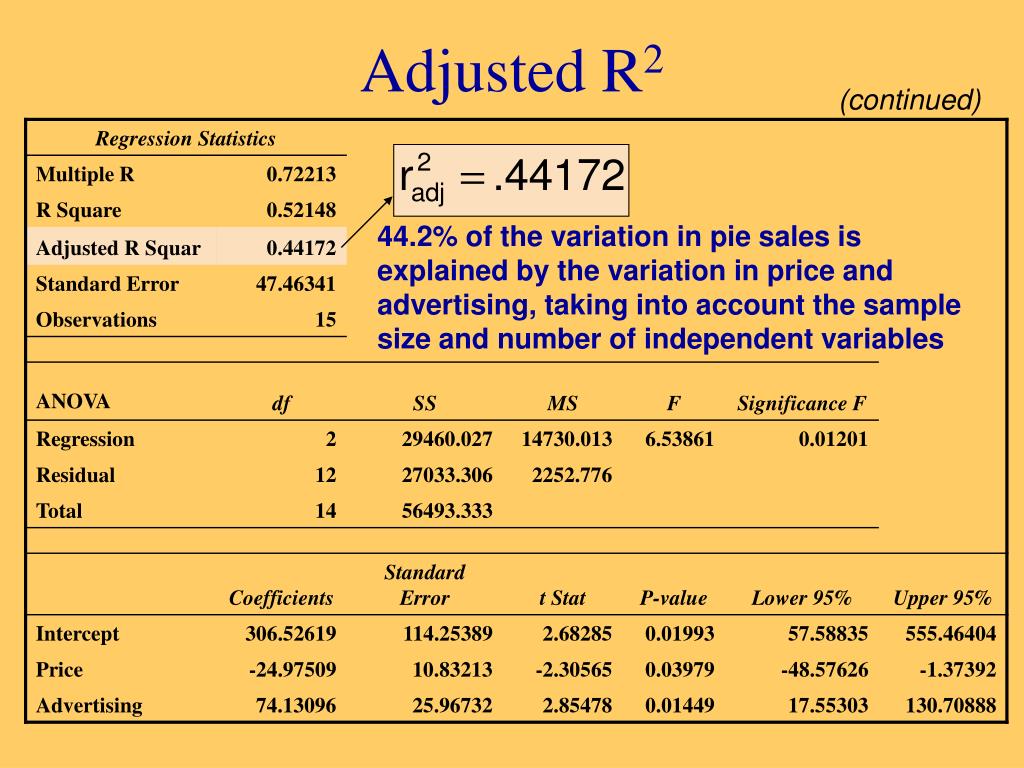Select the Regression Statistics heading
The image size is (1024, 768).
click(x=185, y=138)
